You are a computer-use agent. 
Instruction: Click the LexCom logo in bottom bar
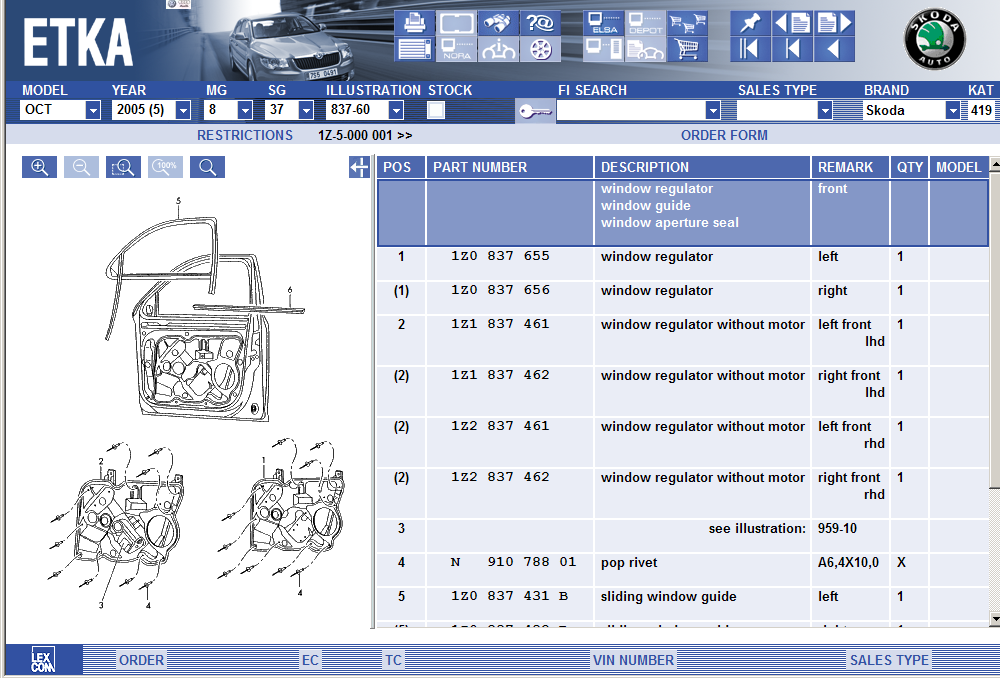click(x=43, y=660)
